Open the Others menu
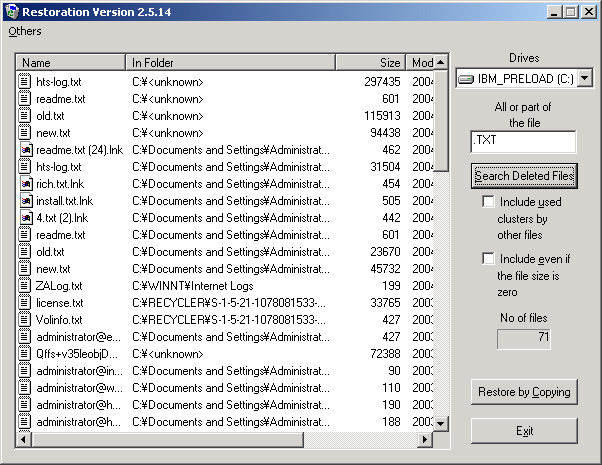This screenshot has height=465, width=602. point(25,31)
